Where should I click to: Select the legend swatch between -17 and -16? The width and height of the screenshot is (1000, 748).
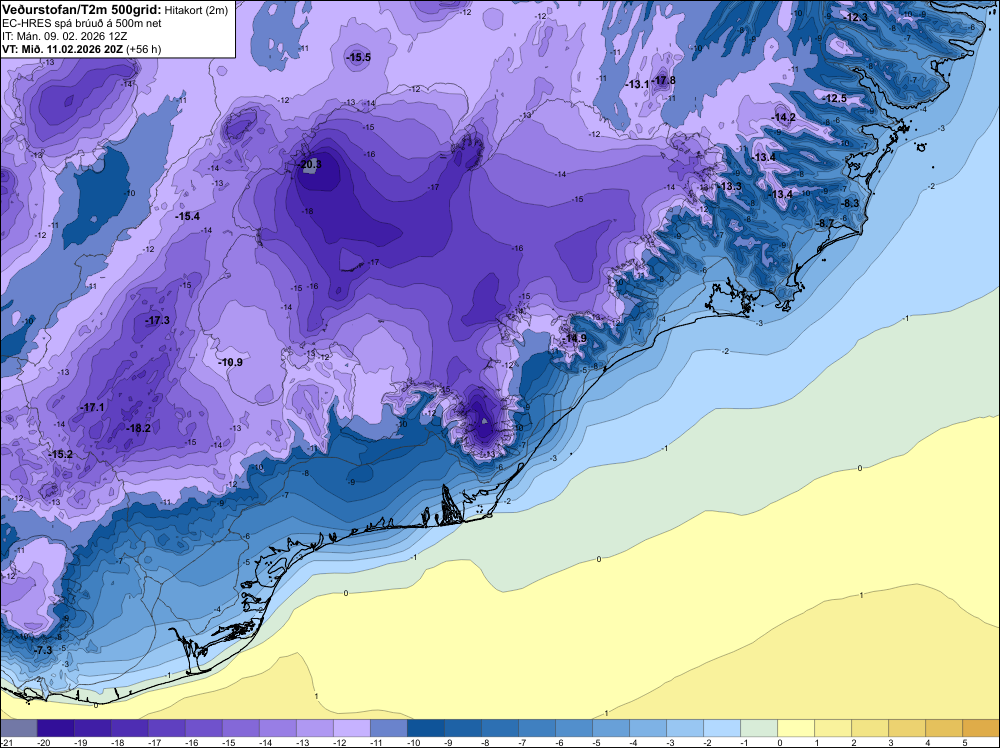point(166,728)
